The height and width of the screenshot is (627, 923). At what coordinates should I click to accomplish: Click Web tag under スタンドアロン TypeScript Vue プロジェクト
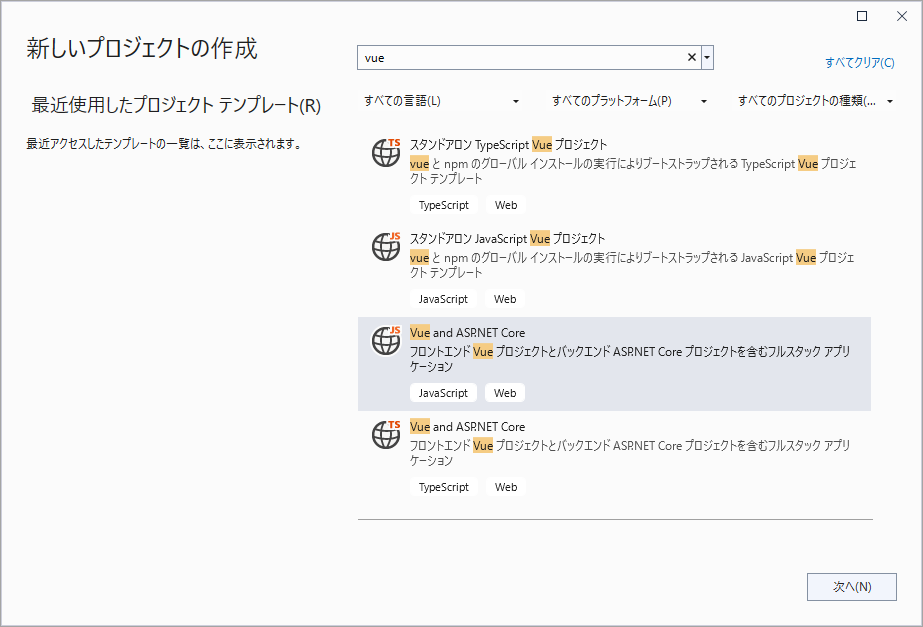click(506, 205)
